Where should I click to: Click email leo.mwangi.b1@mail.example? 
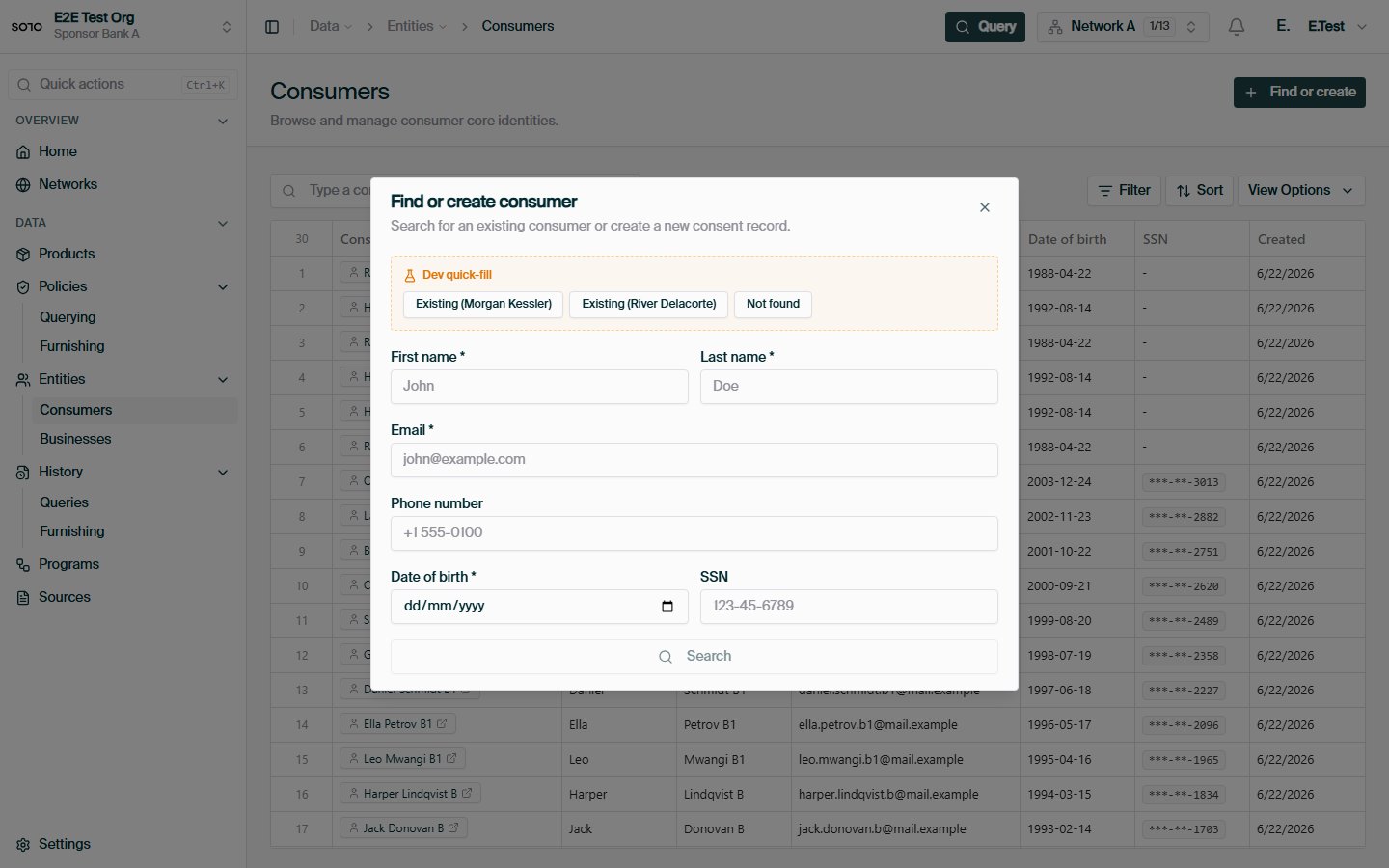click(881, 759)
